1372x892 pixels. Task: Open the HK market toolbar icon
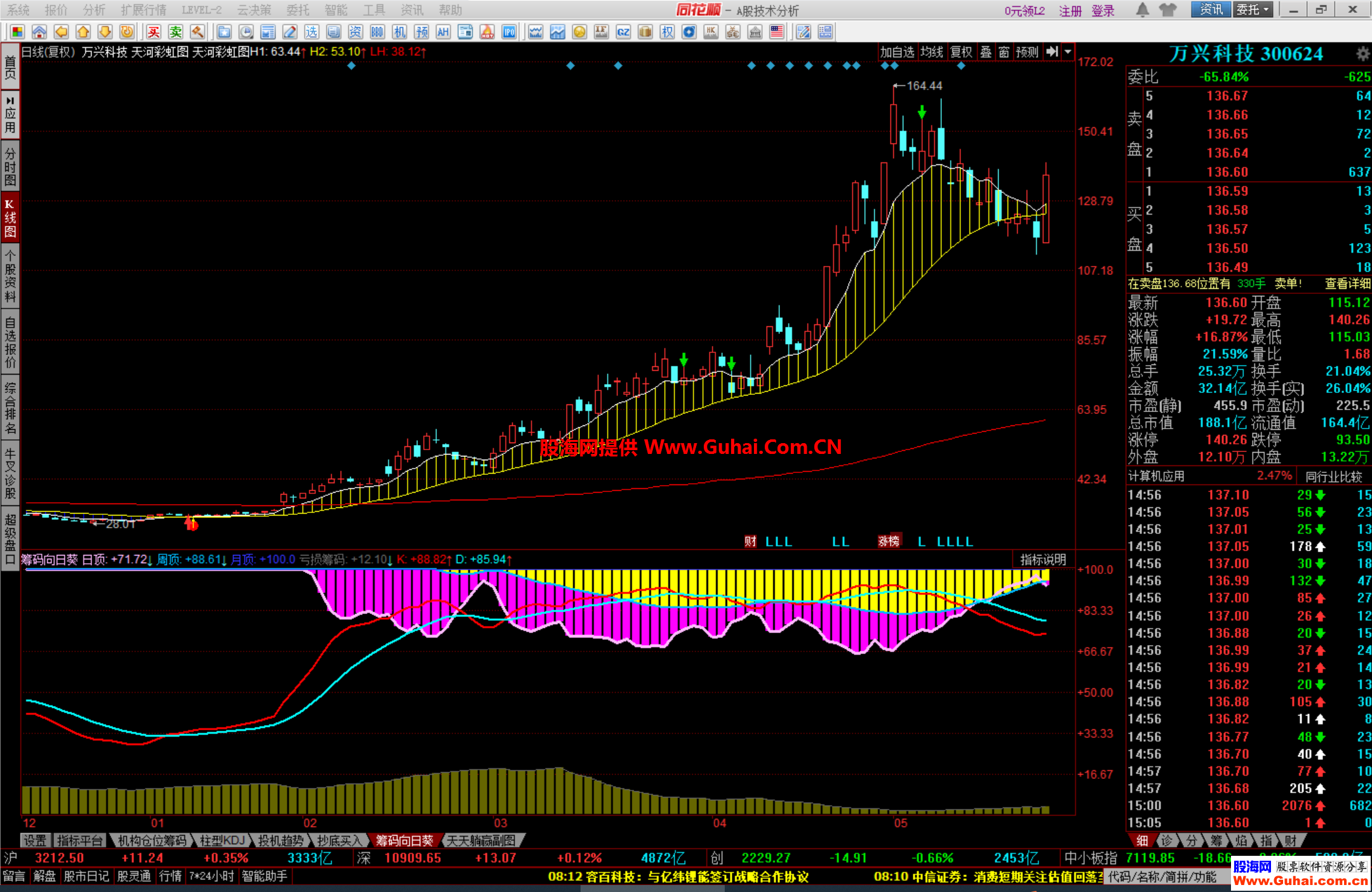[x=711, y=32]
